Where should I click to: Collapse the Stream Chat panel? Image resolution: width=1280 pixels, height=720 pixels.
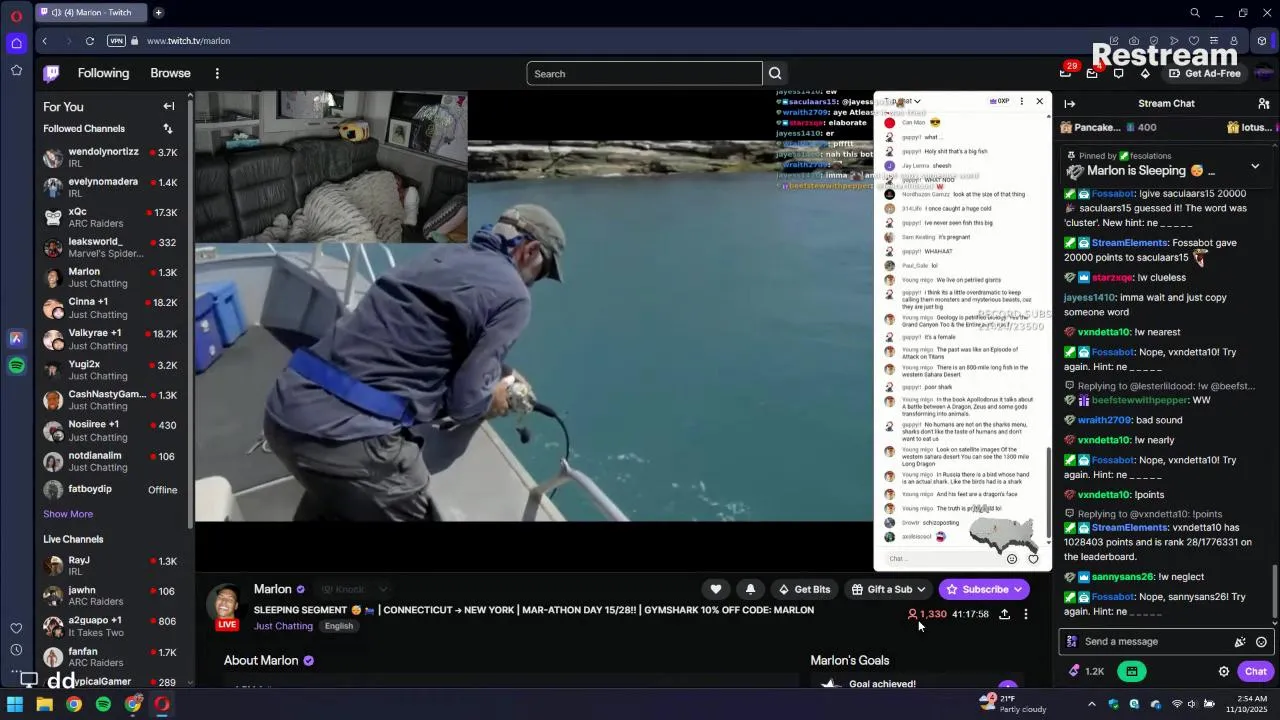[x=1070, y=103]
